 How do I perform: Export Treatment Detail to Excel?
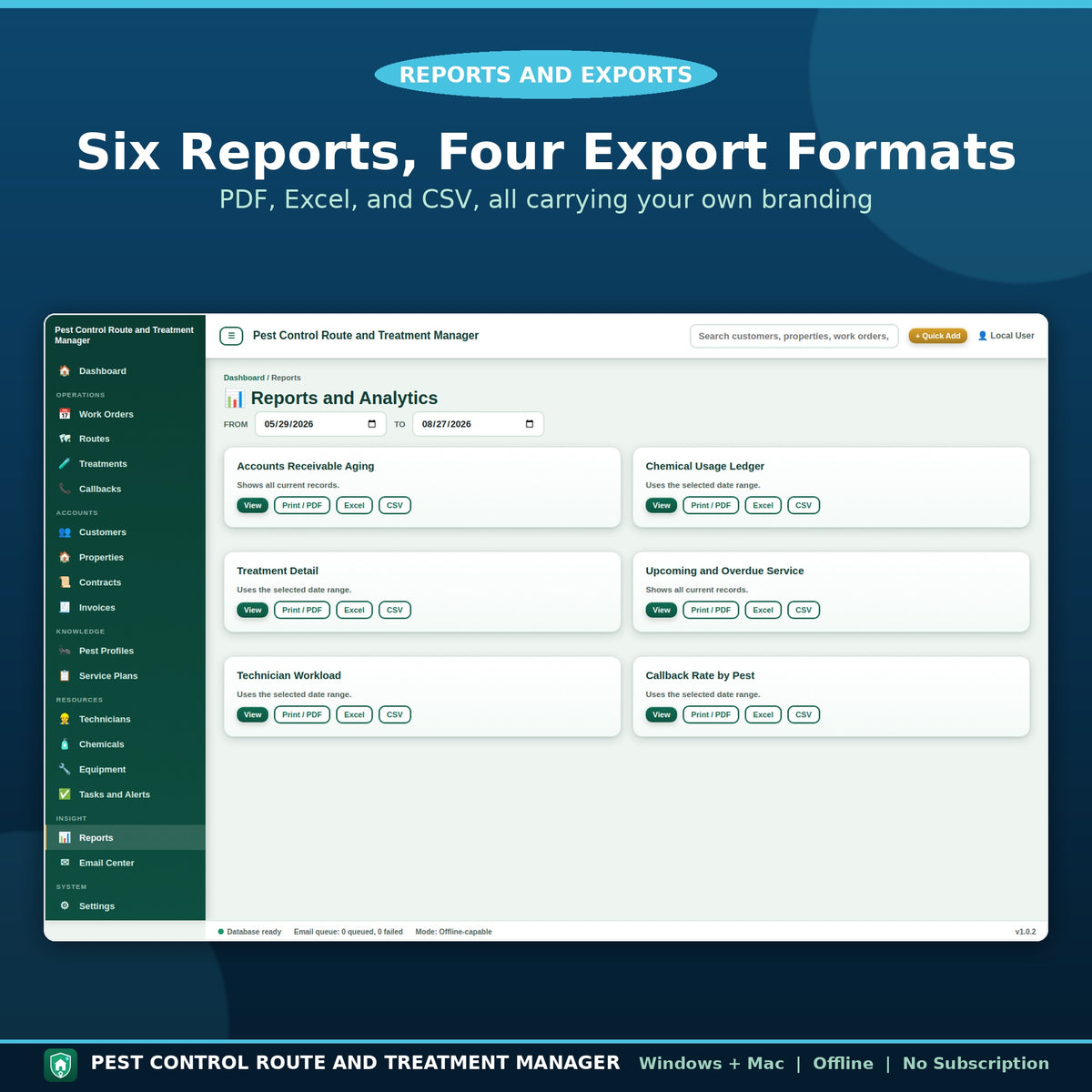point(354,610)
